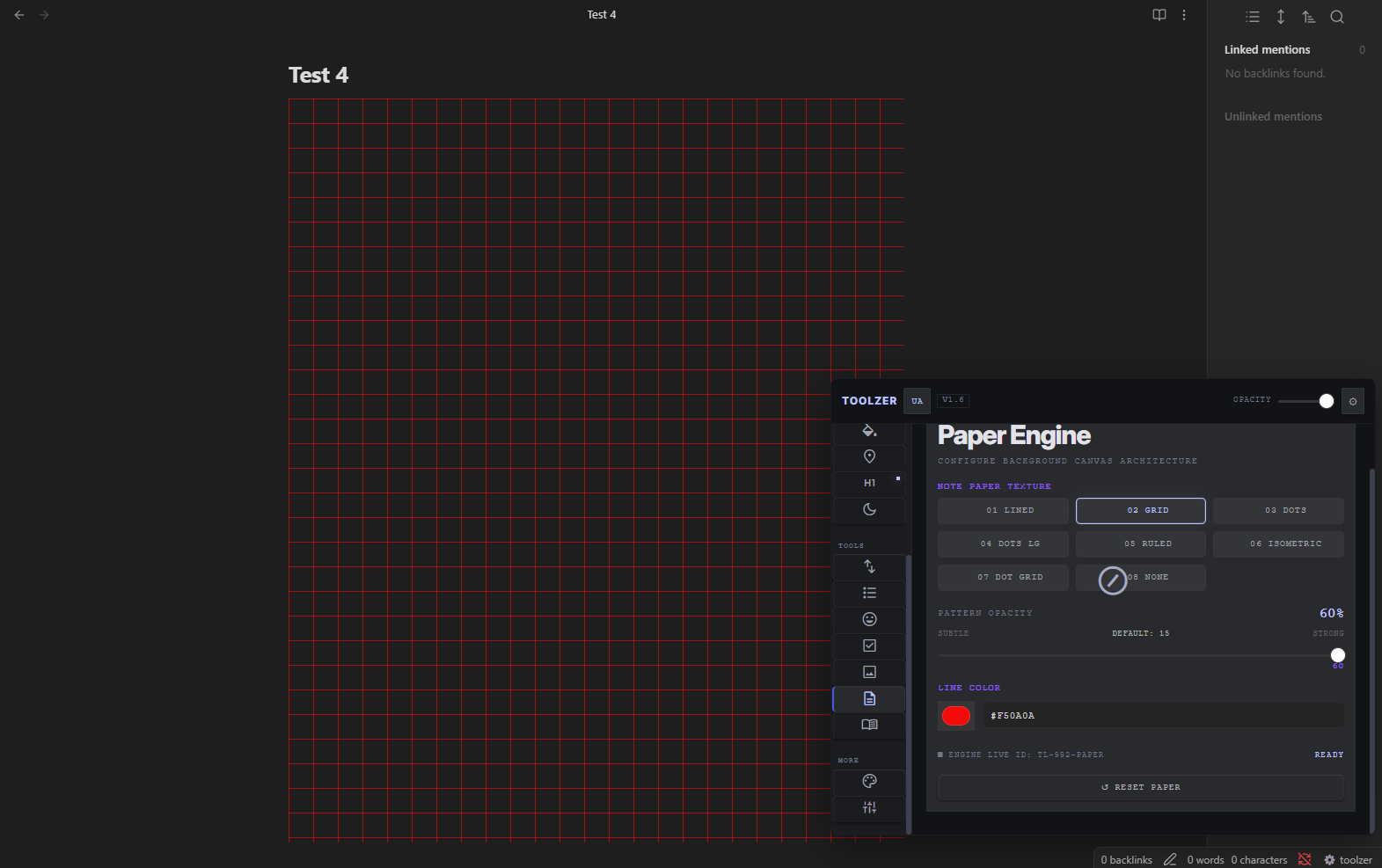Show the backlinks search filter
Viewport: 1382px width, 868px height.
(1337, 17)
